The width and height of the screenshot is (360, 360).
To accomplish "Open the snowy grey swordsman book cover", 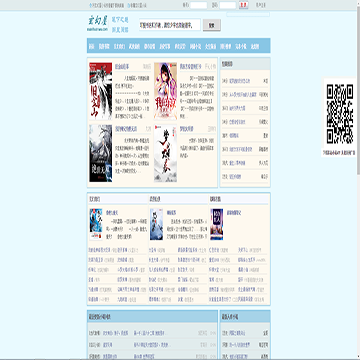I will tap(101, 153).
